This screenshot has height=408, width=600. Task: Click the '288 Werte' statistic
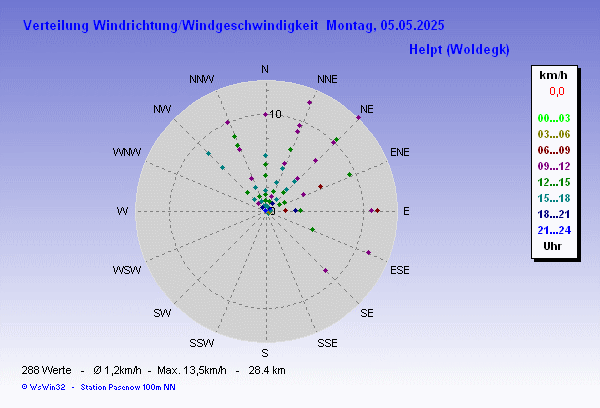46,370
